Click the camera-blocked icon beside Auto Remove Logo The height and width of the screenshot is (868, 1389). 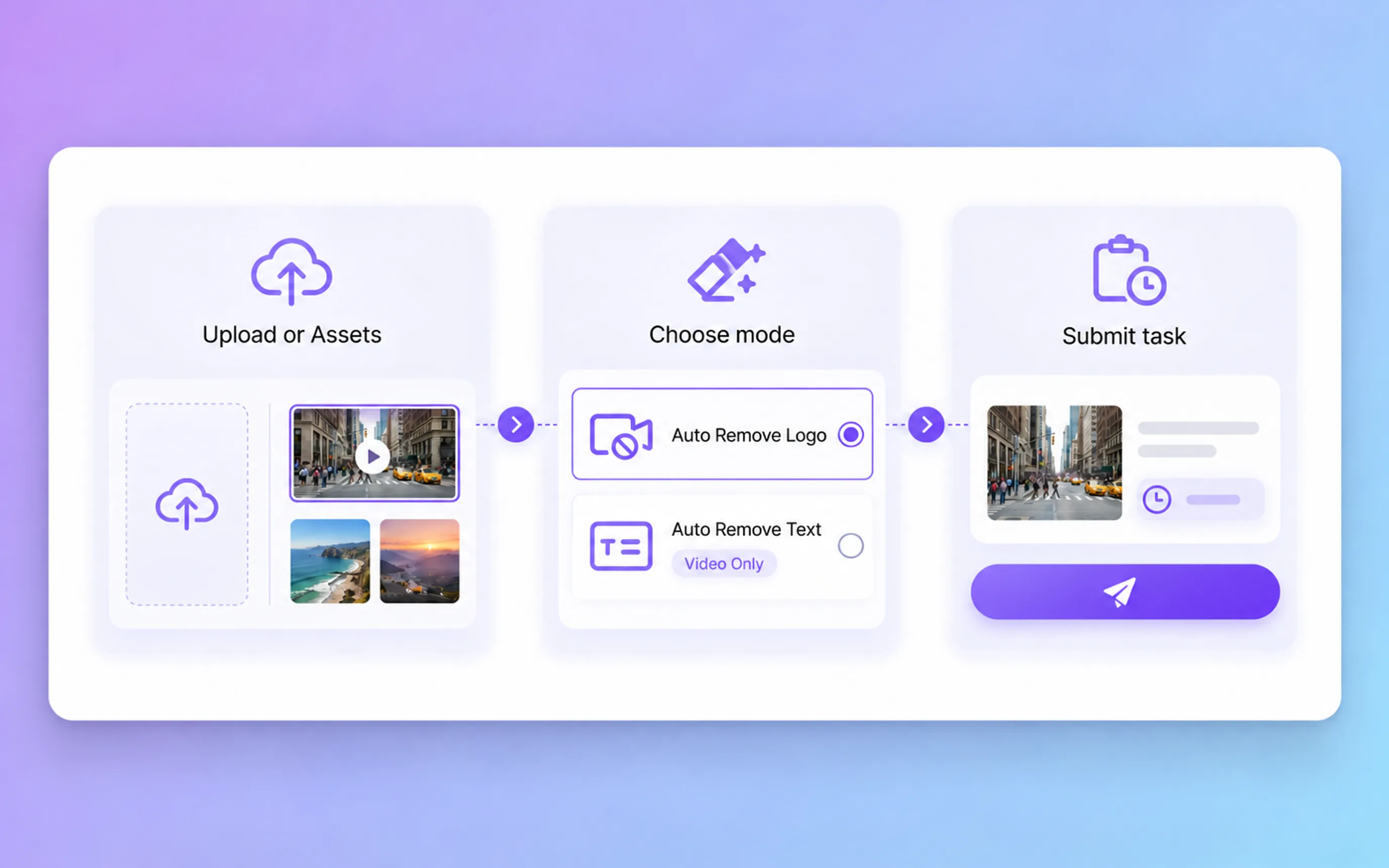pyautogui.click(x=621, y=436)
